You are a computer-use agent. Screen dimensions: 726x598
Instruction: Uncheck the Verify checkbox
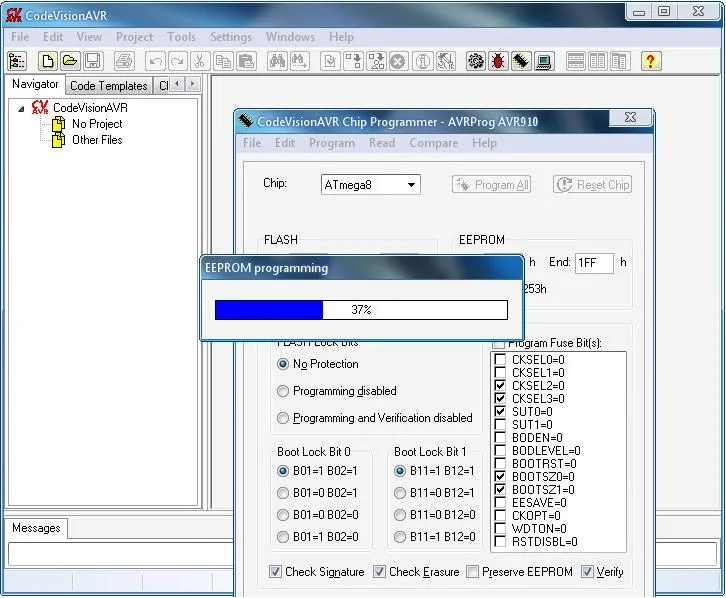pos(587,572)
